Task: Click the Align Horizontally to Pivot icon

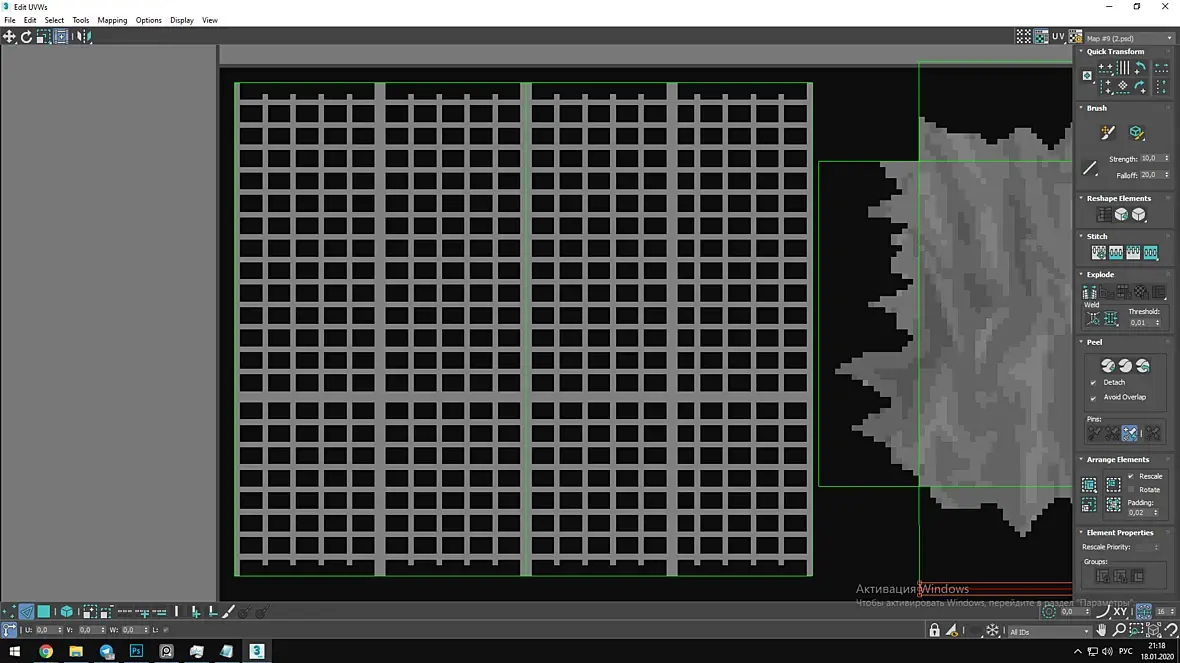Action: [x=1105, y=68]
